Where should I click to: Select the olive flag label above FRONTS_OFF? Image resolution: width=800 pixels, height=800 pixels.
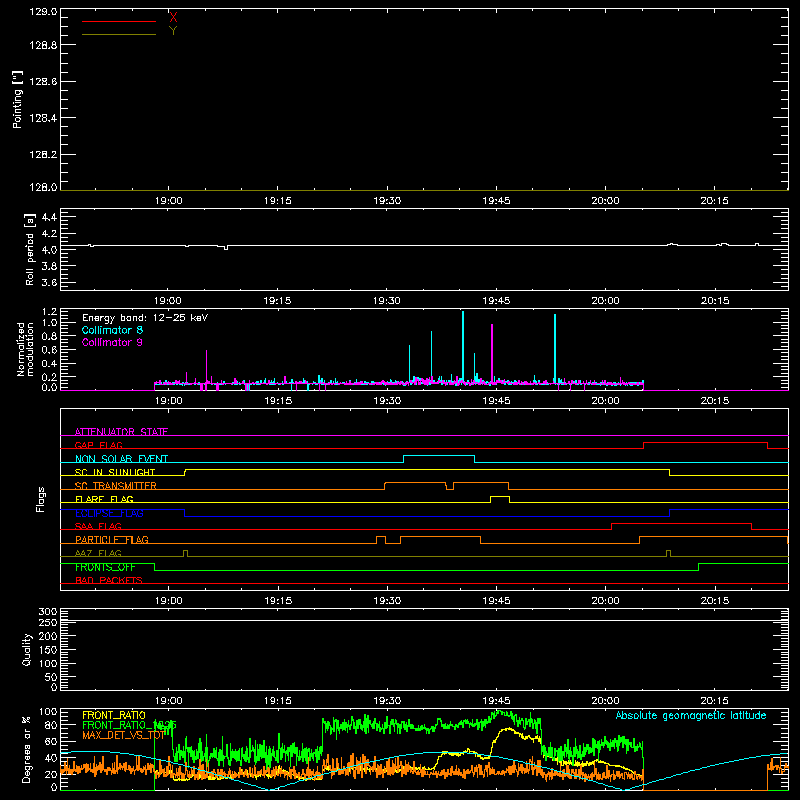pyautogui.click(x=98, y=553)
